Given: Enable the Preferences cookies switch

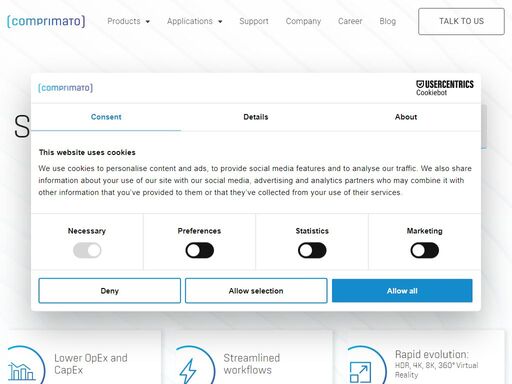Looking at the screenshot, I should 199,250.
